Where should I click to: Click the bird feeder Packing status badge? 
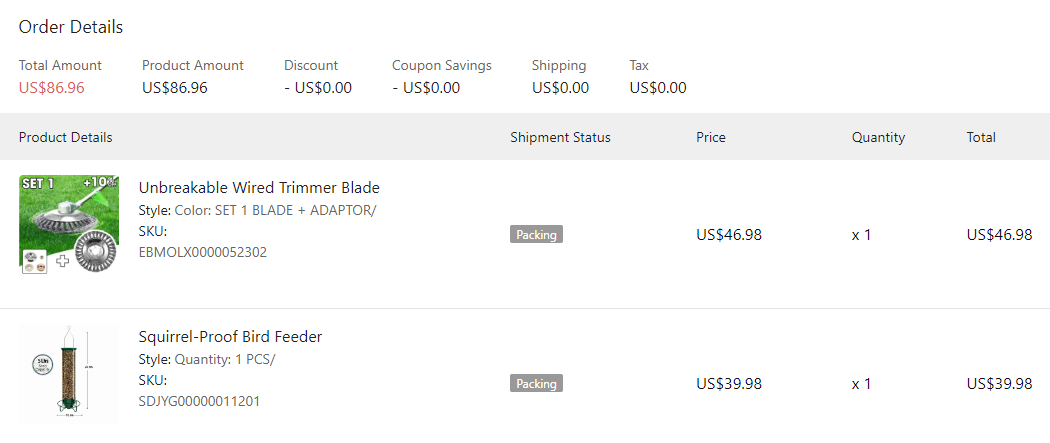(x=536, y=383)
